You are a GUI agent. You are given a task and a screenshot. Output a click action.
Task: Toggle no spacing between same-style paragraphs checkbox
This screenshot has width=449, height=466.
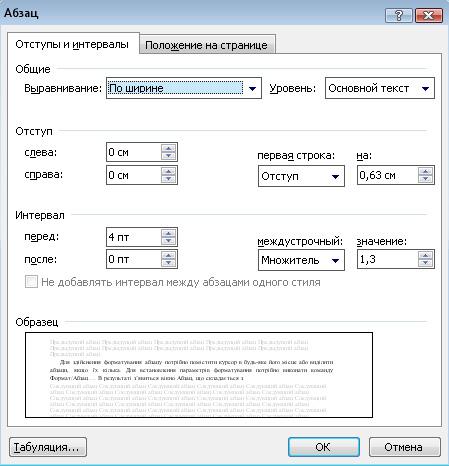click(31, 282)
